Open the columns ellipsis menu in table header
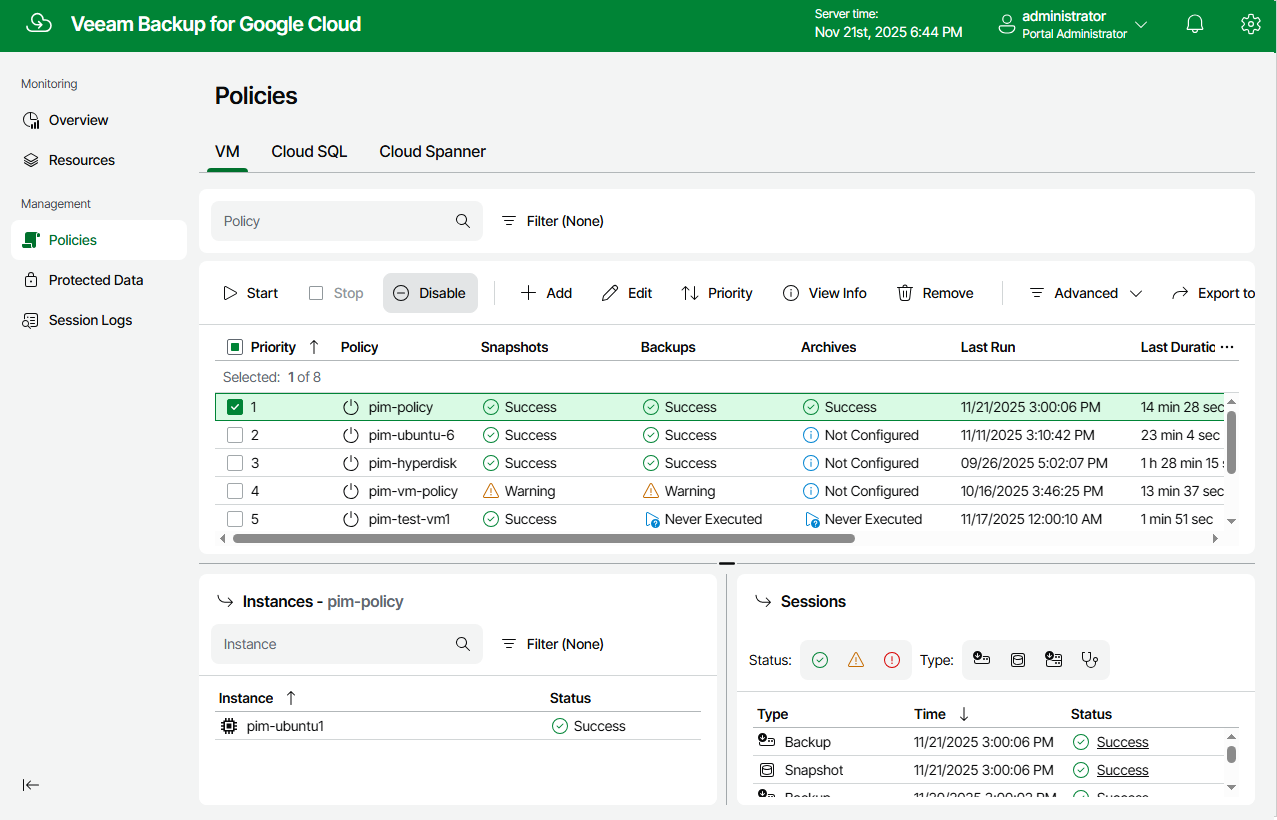This screenshot has height=820, width=1277. (x=1227, y=347)
